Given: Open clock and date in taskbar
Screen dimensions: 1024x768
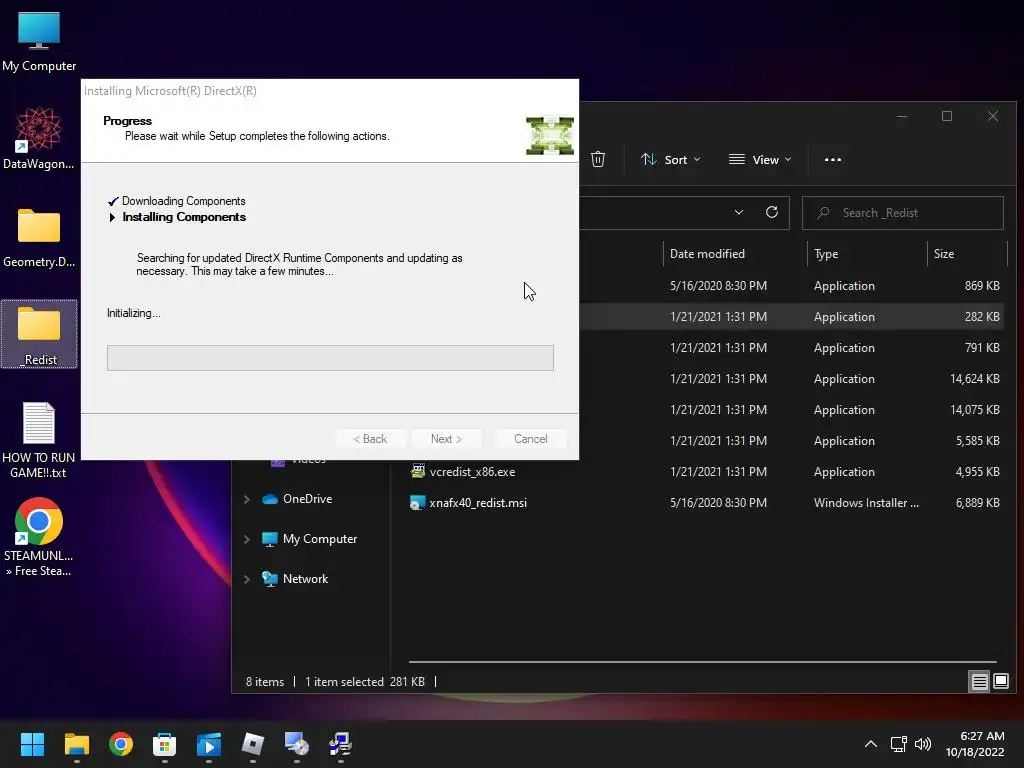Looking at the screenshot, I should click(x=974, y=744).
